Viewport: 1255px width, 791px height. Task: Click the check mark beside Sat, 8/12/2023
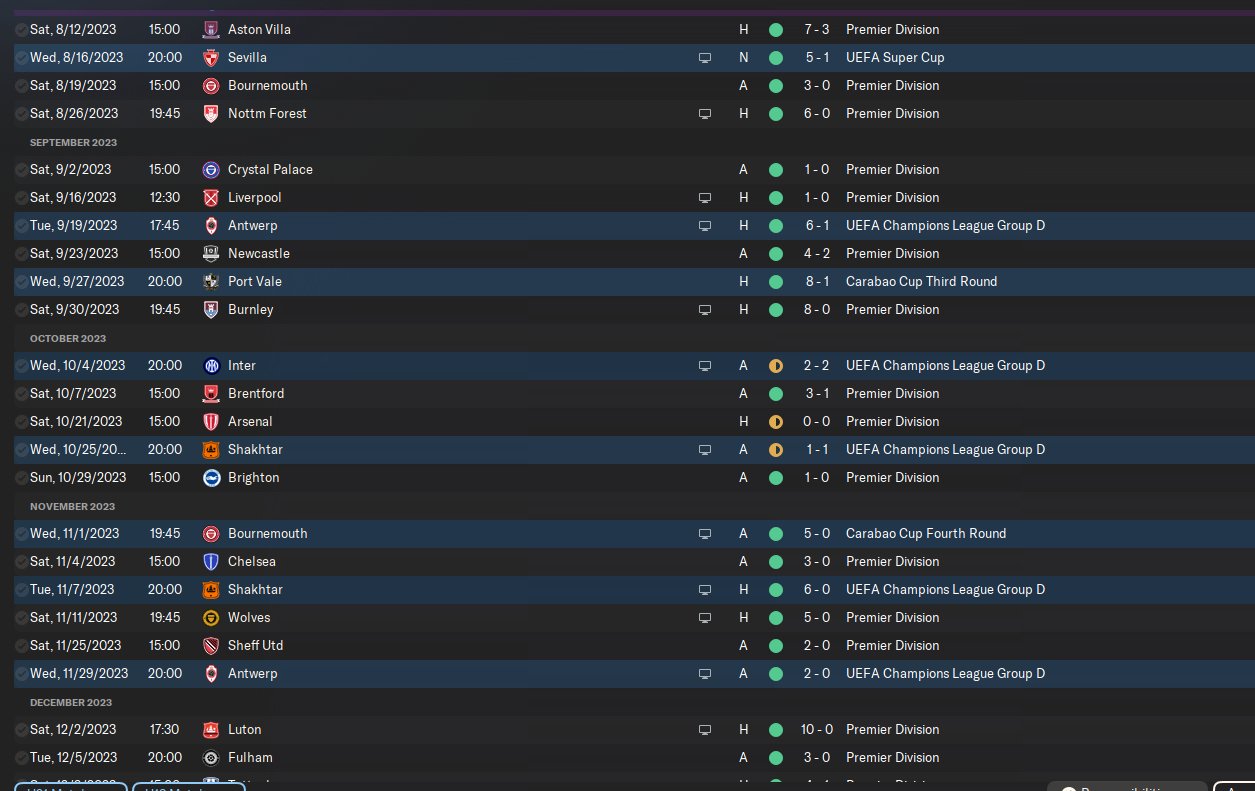pyautogui.click(x=22, y=30)
